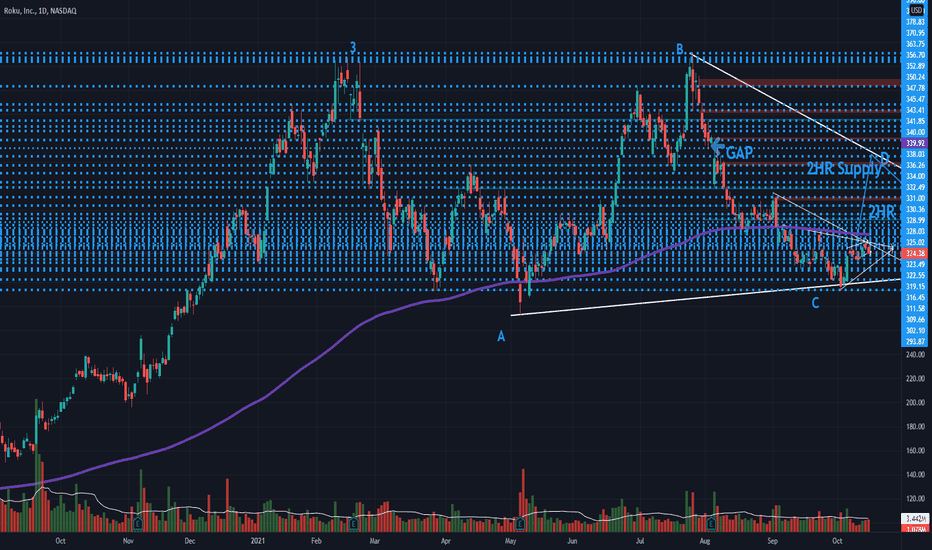Click the 3.442M volume average label

click(x=915, y=518)
